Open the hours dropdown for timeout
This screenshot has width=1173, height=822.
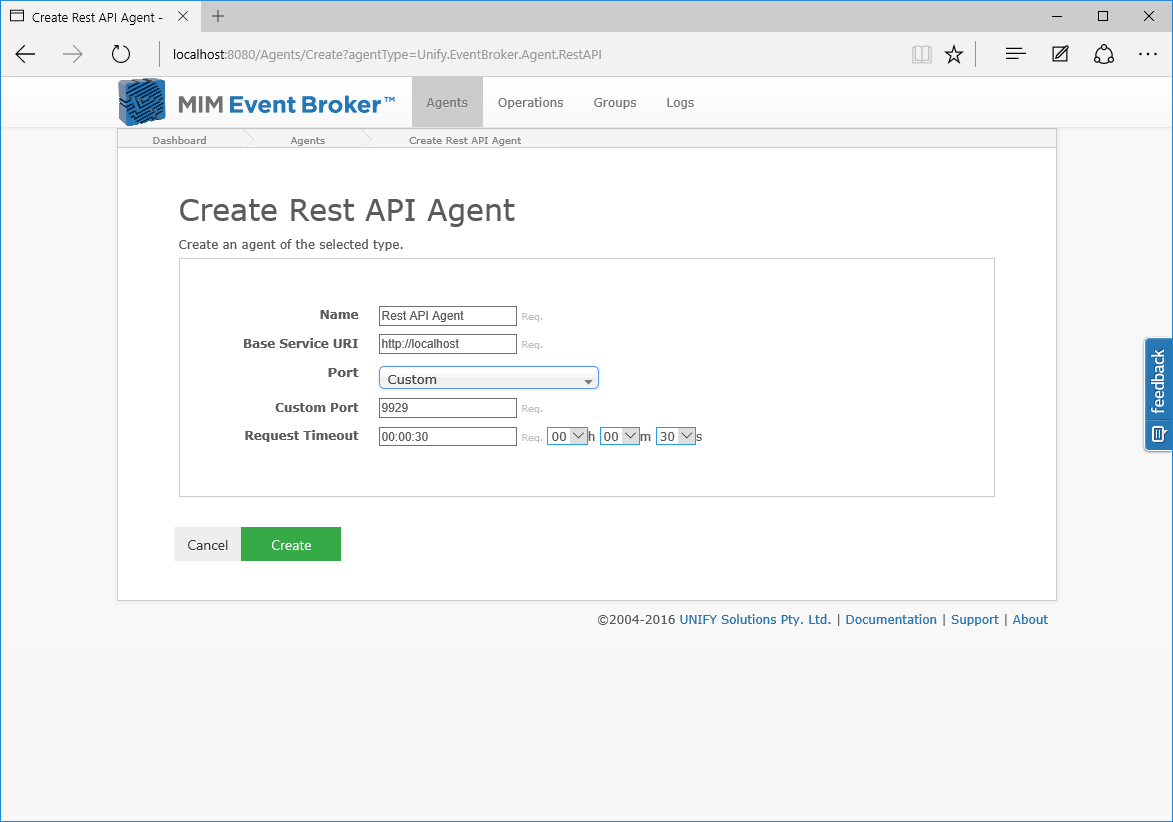[x=567, y=436]
